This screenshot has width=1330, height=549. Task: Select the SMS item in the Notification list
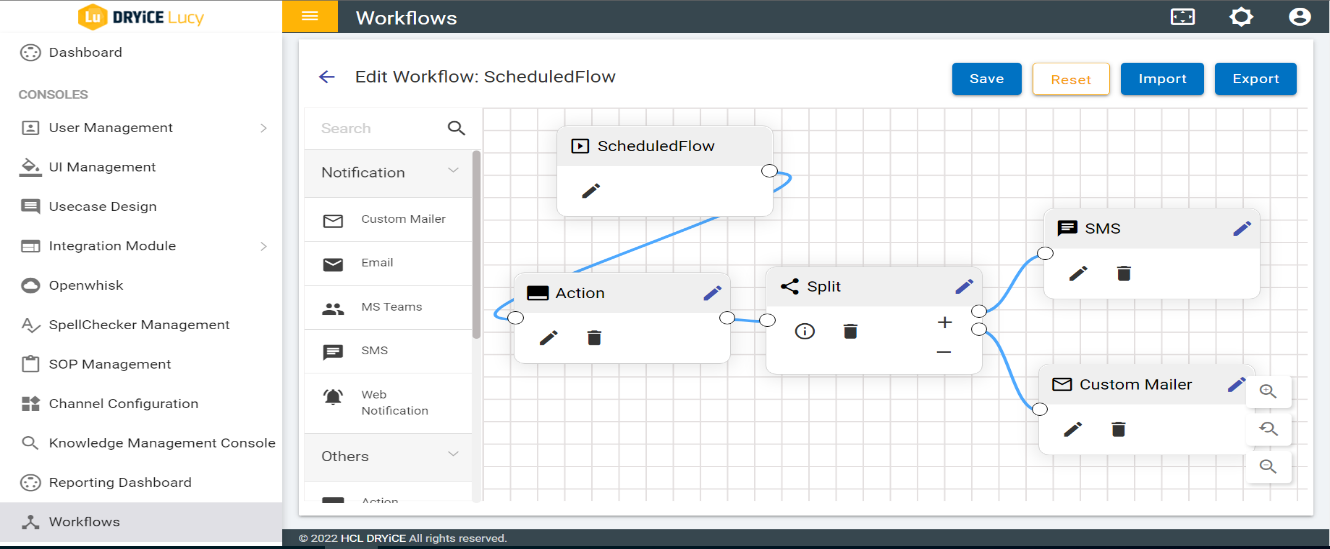pos(388,351)
